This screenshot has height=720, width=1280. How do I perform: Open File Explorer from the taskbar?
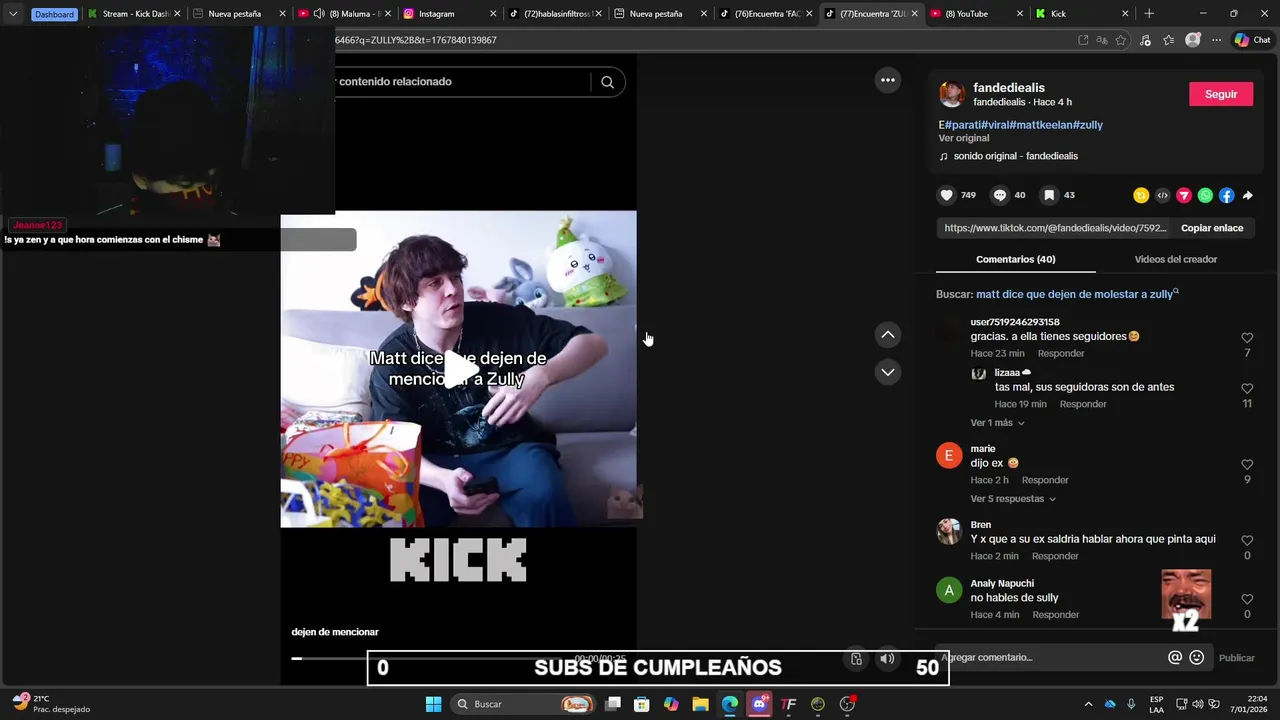coord(700,704)
